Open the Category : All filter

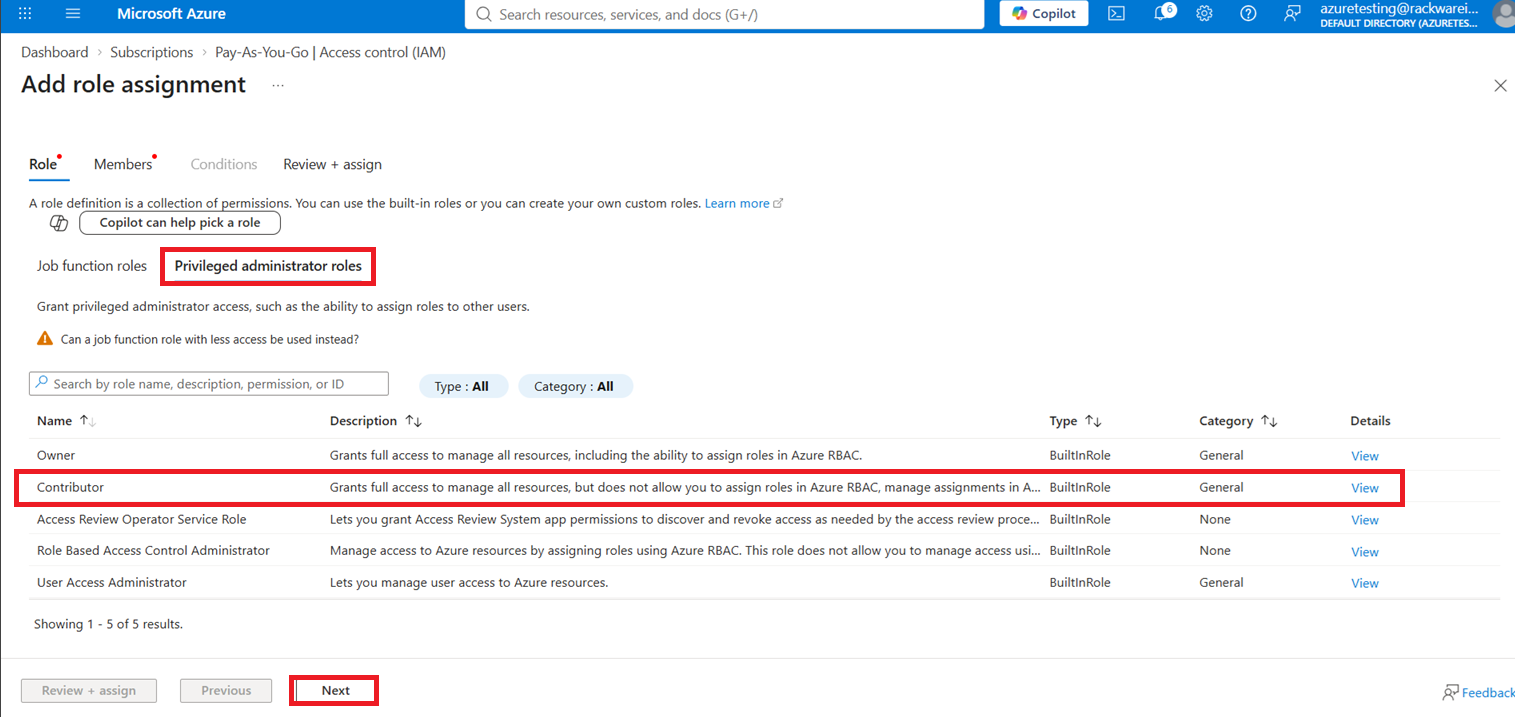[x=575, y=386]
